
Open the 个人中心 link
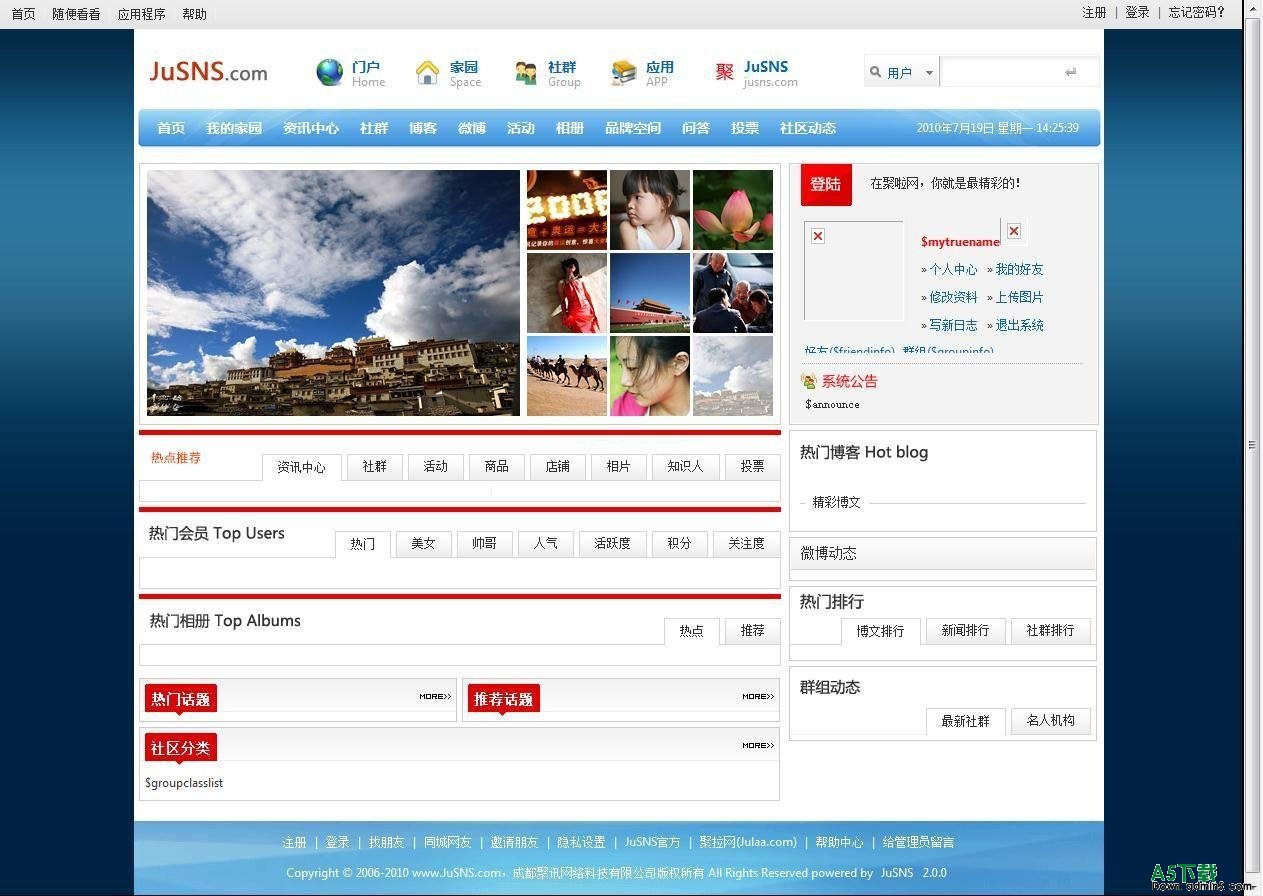click(952, 269)
